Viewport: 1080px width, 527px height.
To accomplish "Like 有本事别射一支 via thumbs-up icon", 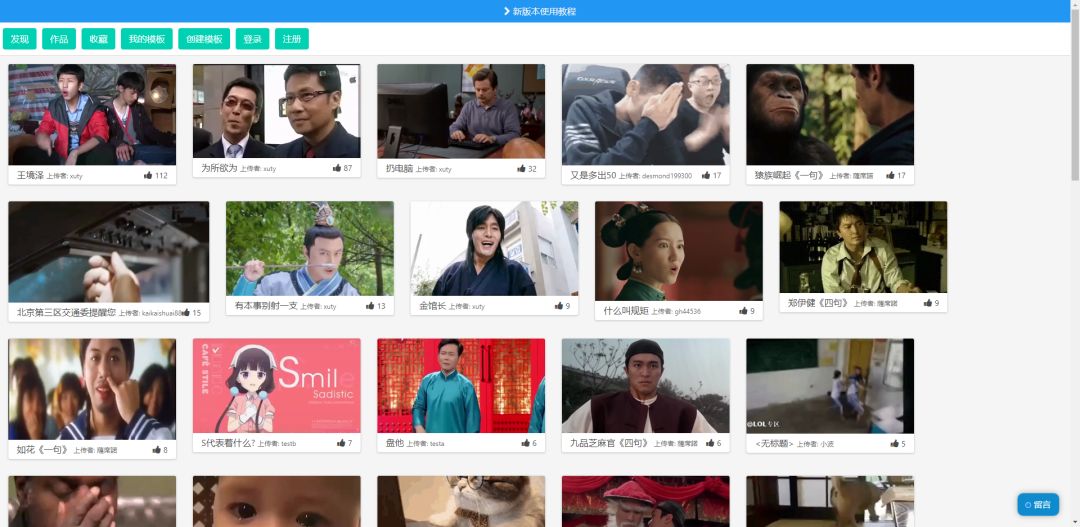I will tap(370, 306).
